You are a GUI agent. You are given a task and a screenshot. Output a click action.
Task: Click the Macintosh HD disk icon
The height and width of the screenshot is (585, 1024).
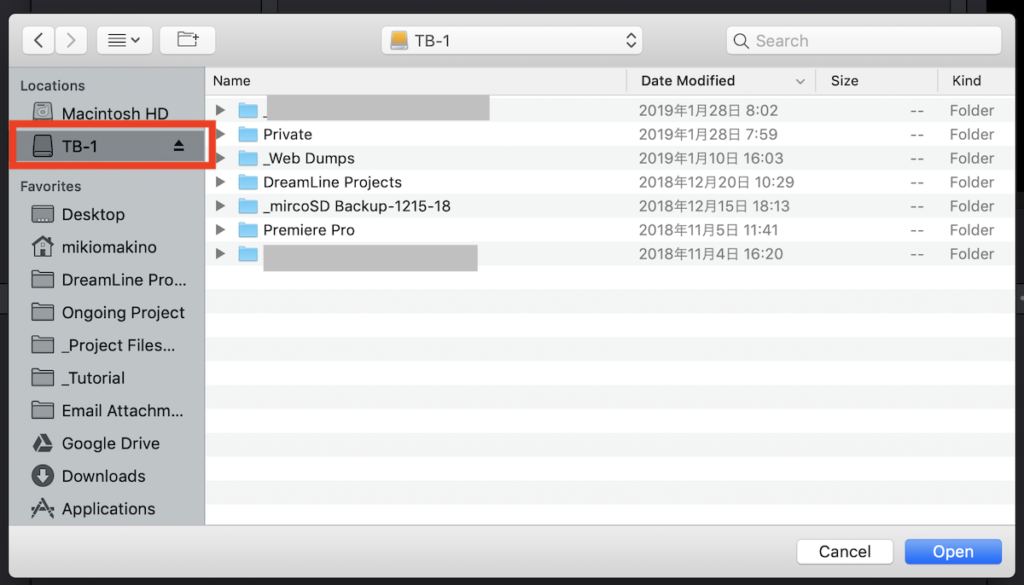tap(42, 112)
